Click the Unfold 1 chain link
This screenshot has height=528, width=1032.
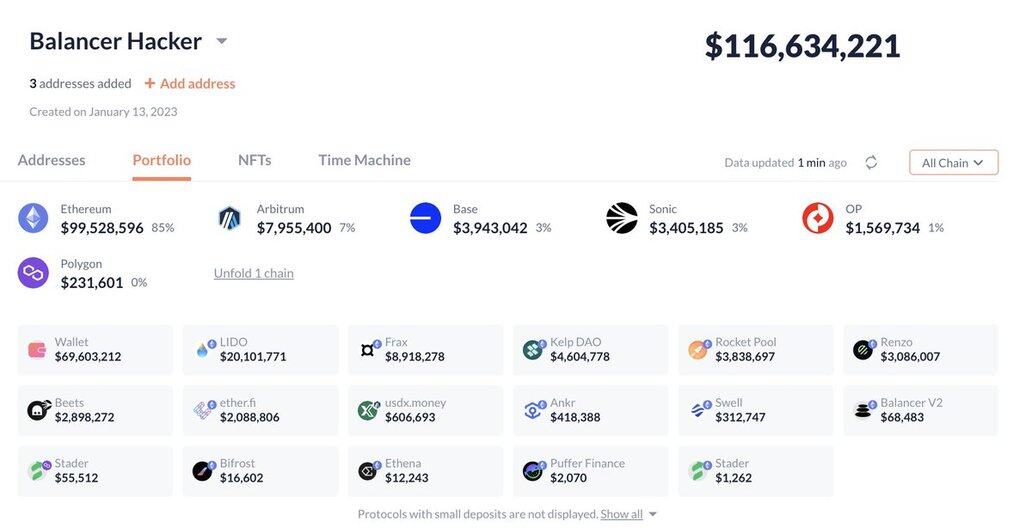pos(254,273)
